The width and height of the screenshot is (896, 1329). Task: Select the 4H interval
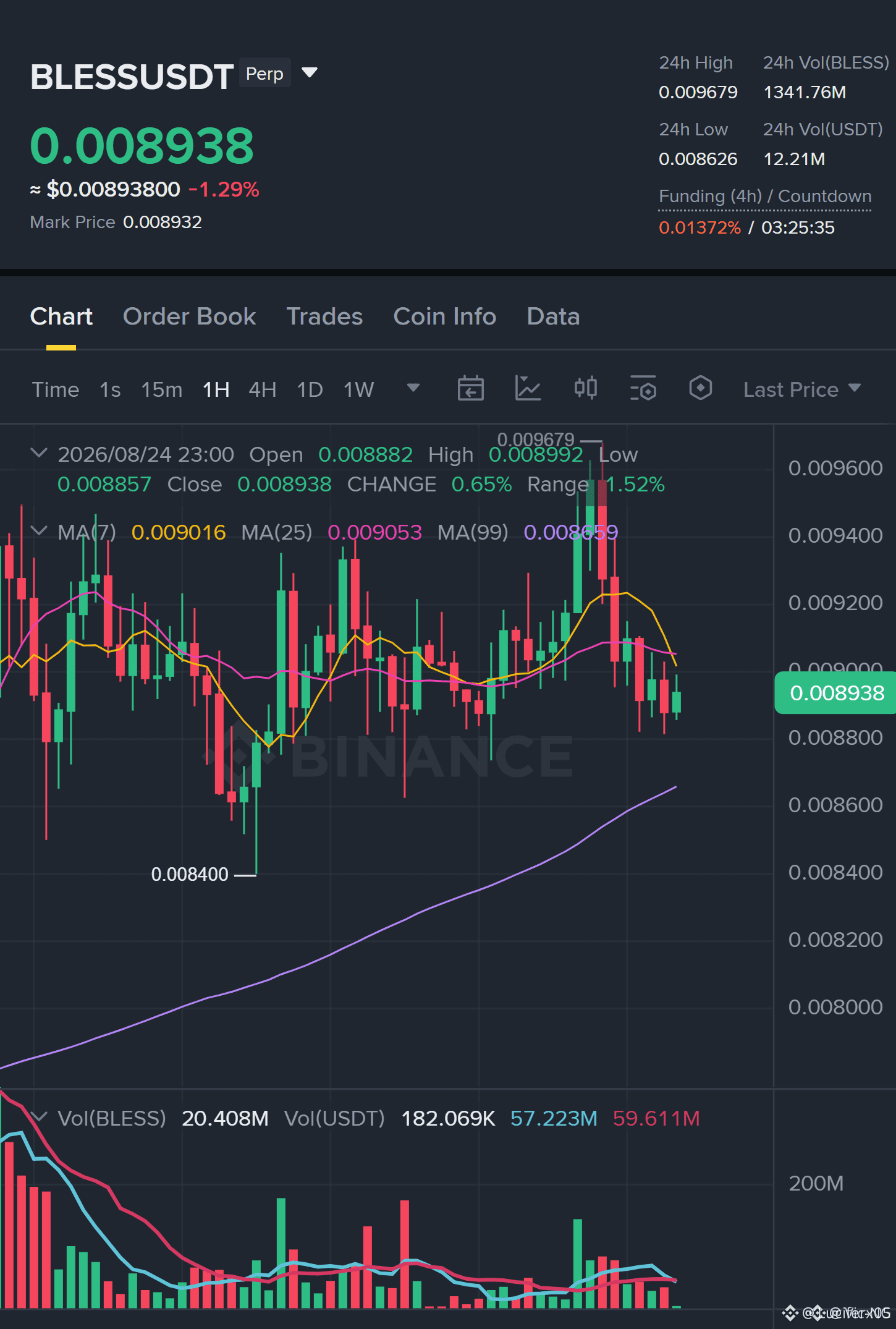262,389
